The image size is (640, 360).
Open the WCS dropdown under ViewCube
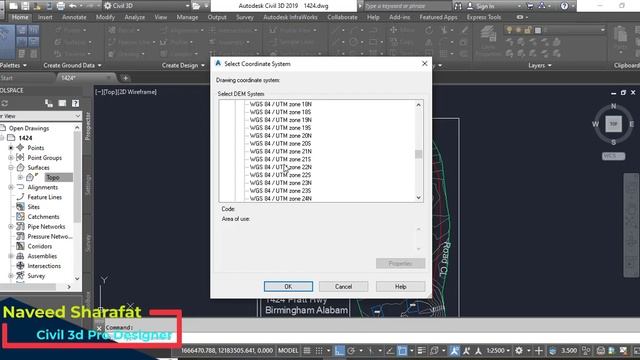[x=613, y=156]
